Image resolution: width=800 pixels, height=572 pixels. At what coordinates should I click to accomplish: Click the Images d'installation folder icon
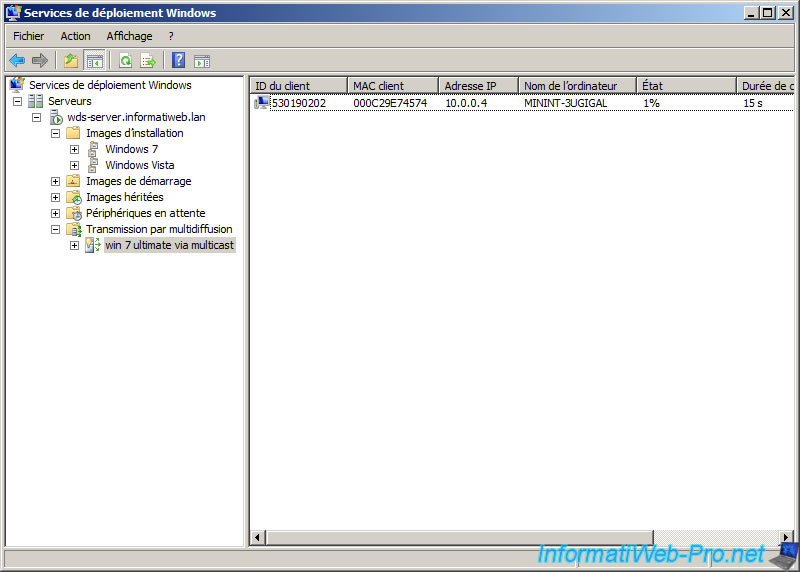point(73,133)
